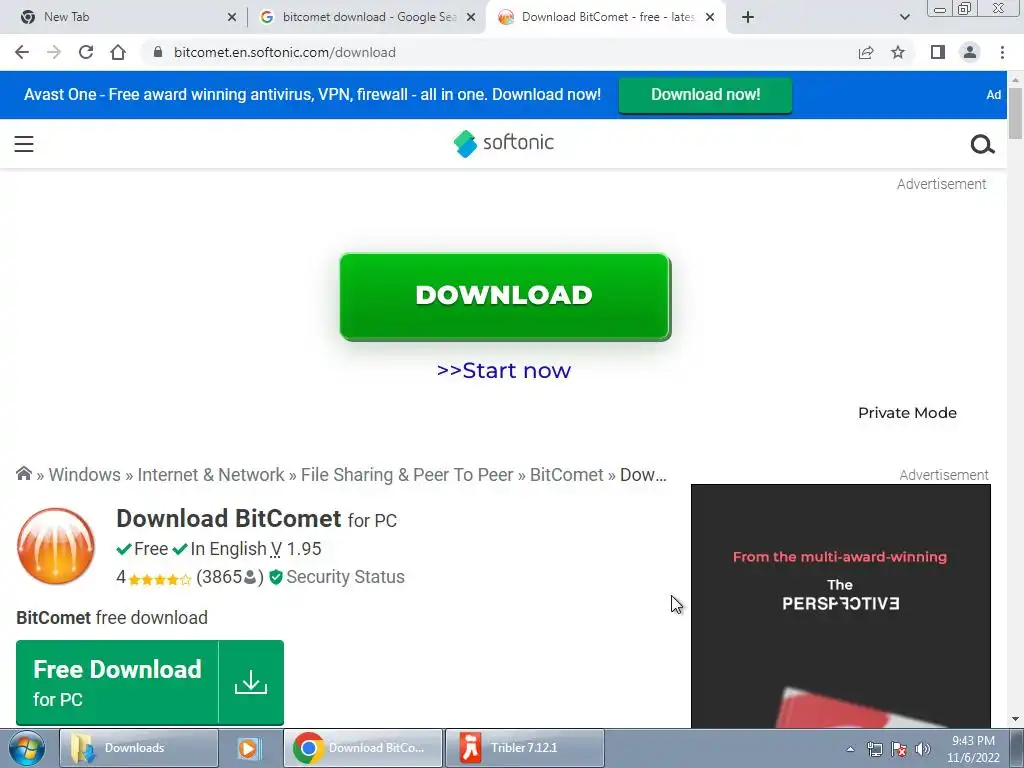Select the Download BitComet tab

[x=606, y=17]
